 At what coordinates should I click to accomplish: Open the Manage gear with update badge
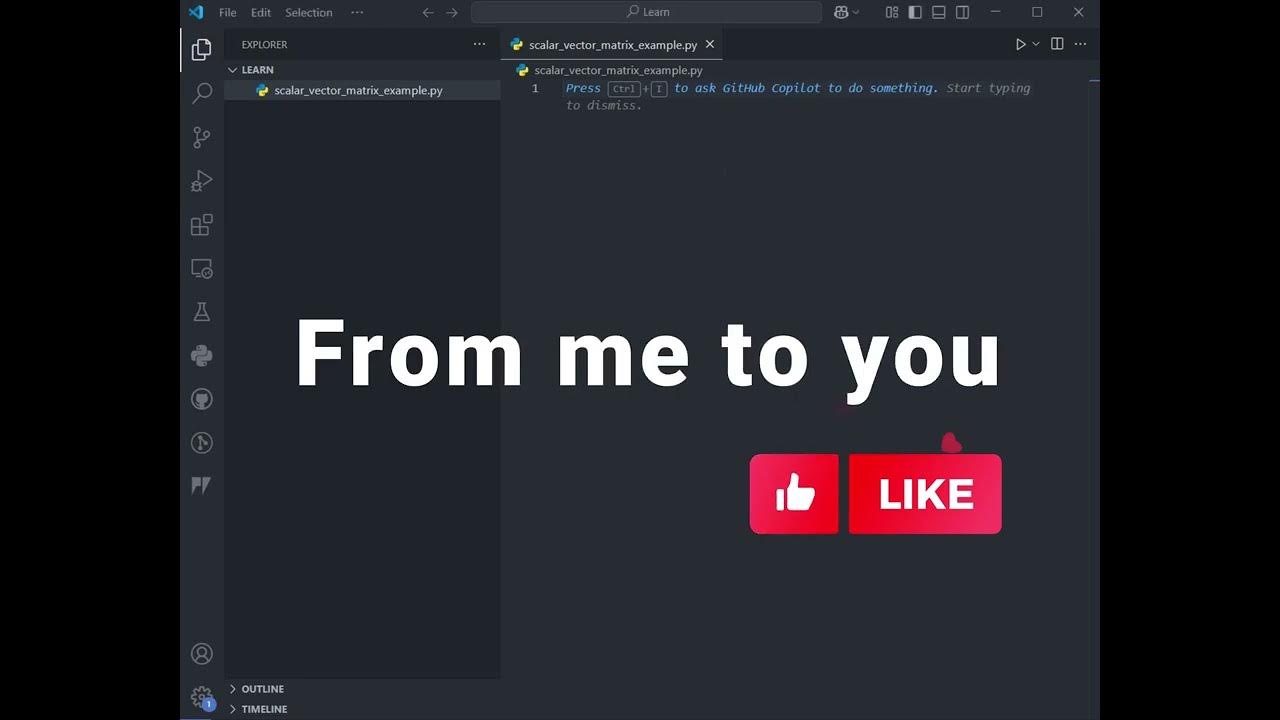pyautogui.click(x=202, y=697)
